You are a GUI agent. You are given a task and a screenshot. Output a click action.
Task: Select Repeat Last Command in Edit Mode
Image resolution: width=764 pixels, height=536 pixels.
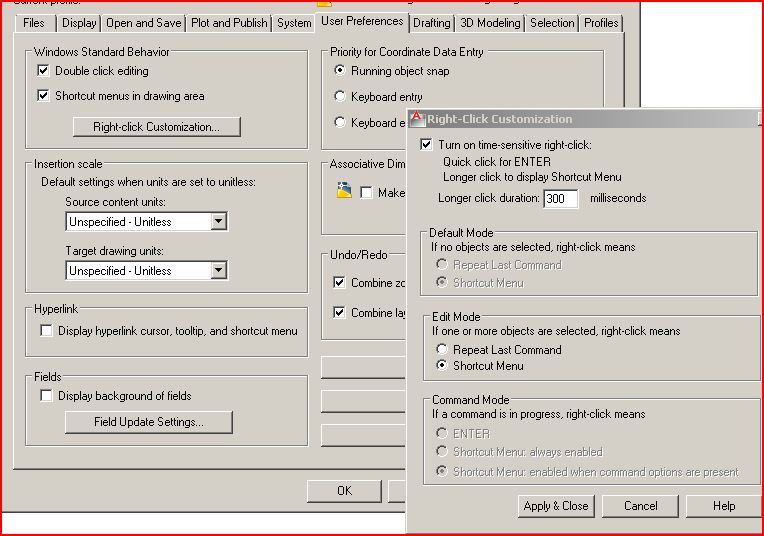[x=441, y=349]
